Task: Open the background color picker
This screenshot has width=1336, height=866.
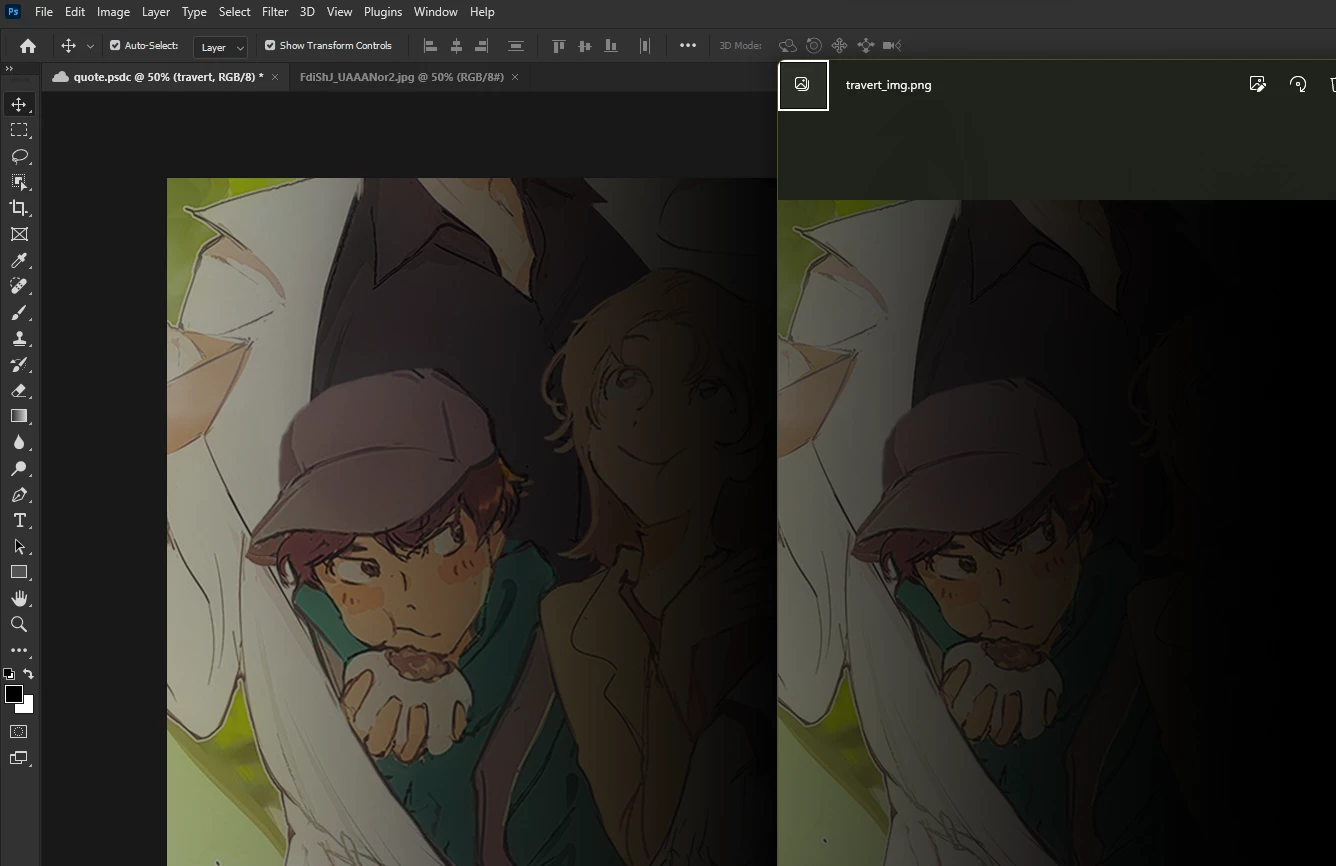Action: pos(28,707)
